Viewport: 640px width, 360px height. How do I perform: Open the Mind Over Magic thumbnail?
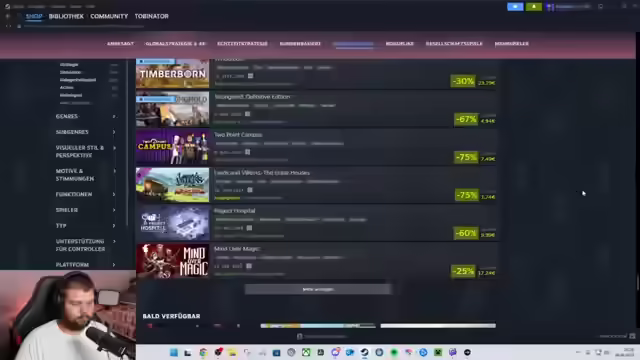[x=172, y=261]
